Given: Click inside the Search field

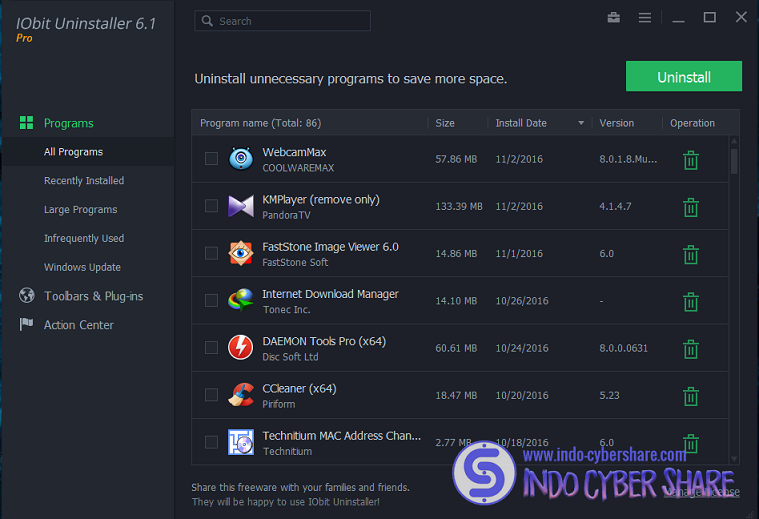Looking at the screenshot, I should point(282,21).
